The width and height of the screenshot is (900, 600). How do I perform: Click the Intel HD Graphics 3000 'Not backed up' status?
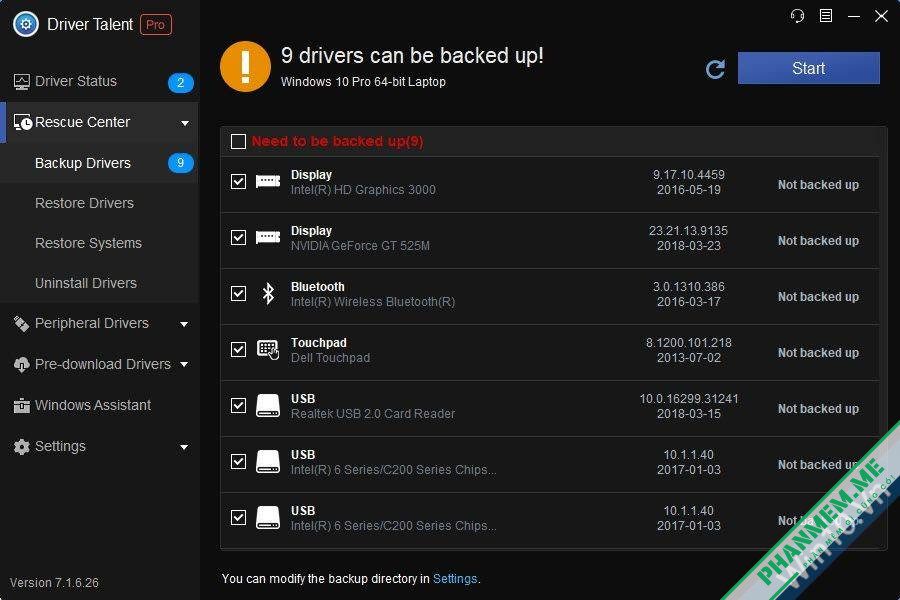tap(818, 185)
